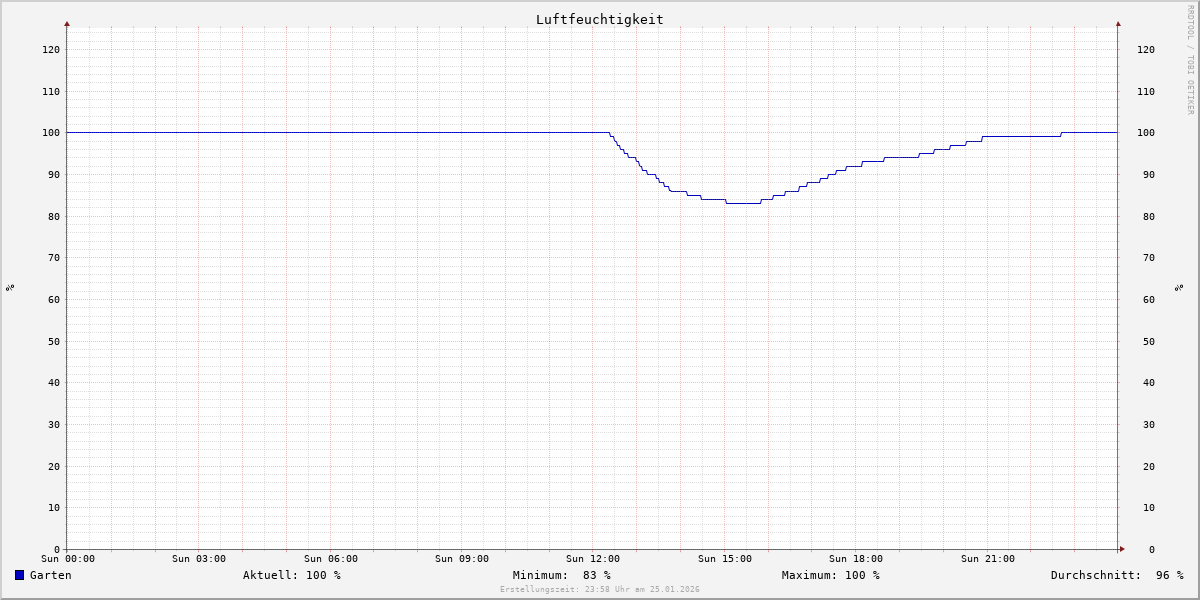The image size is (1200, 600).
Task: Click the 40 label on the left axis
Action: click(x=54, y=382)
